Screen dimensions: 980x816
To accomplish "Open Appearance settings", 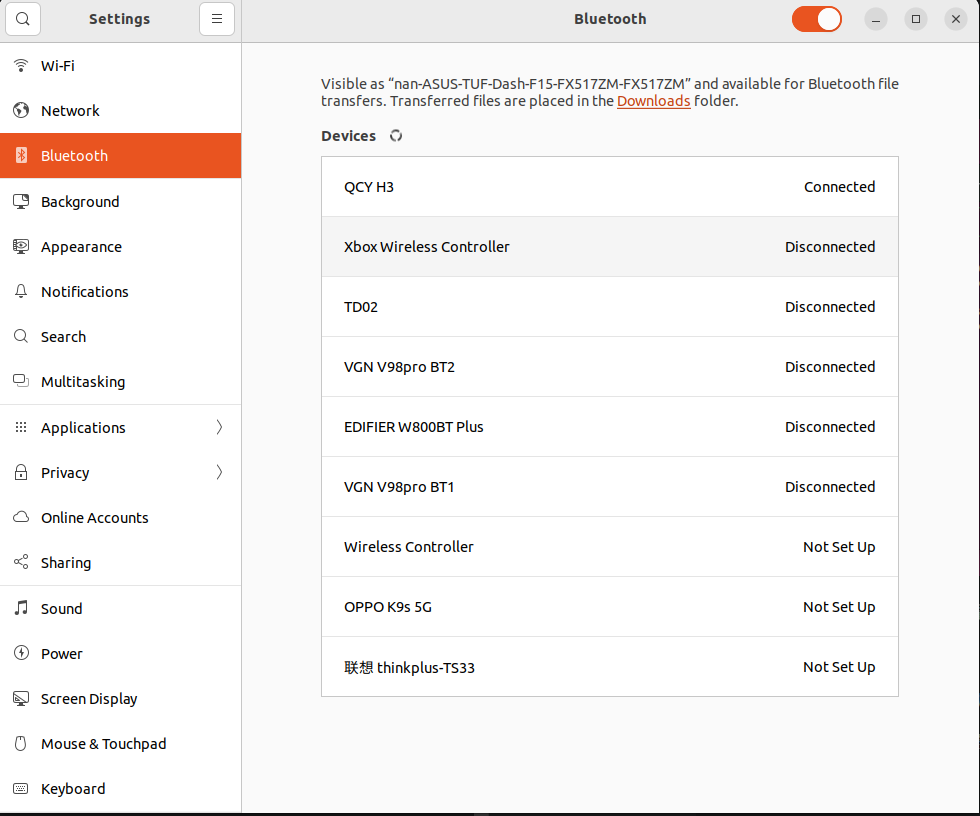I will 121,246.
